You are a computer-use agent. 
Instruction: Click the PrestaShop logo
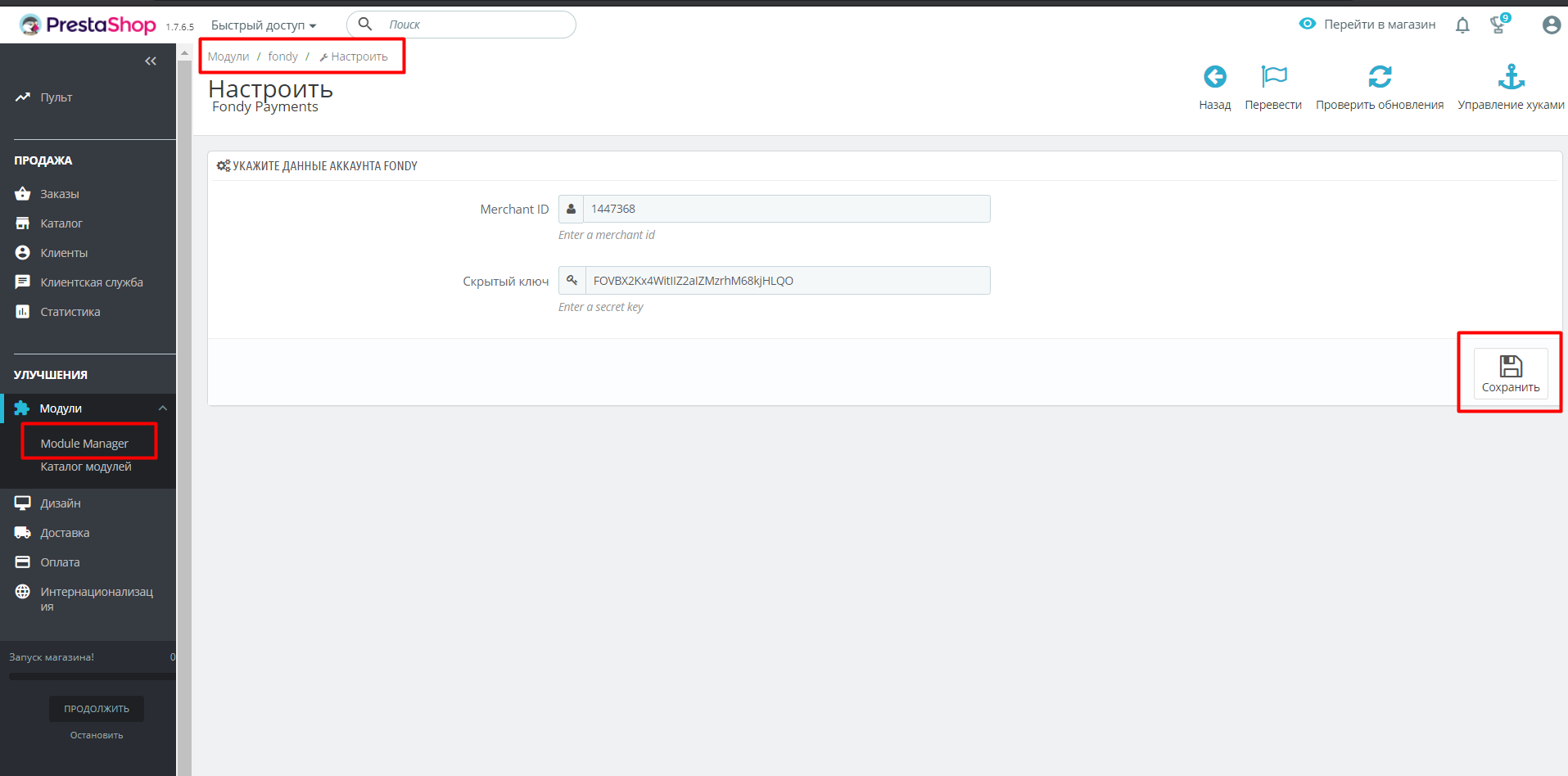[88, 25]
